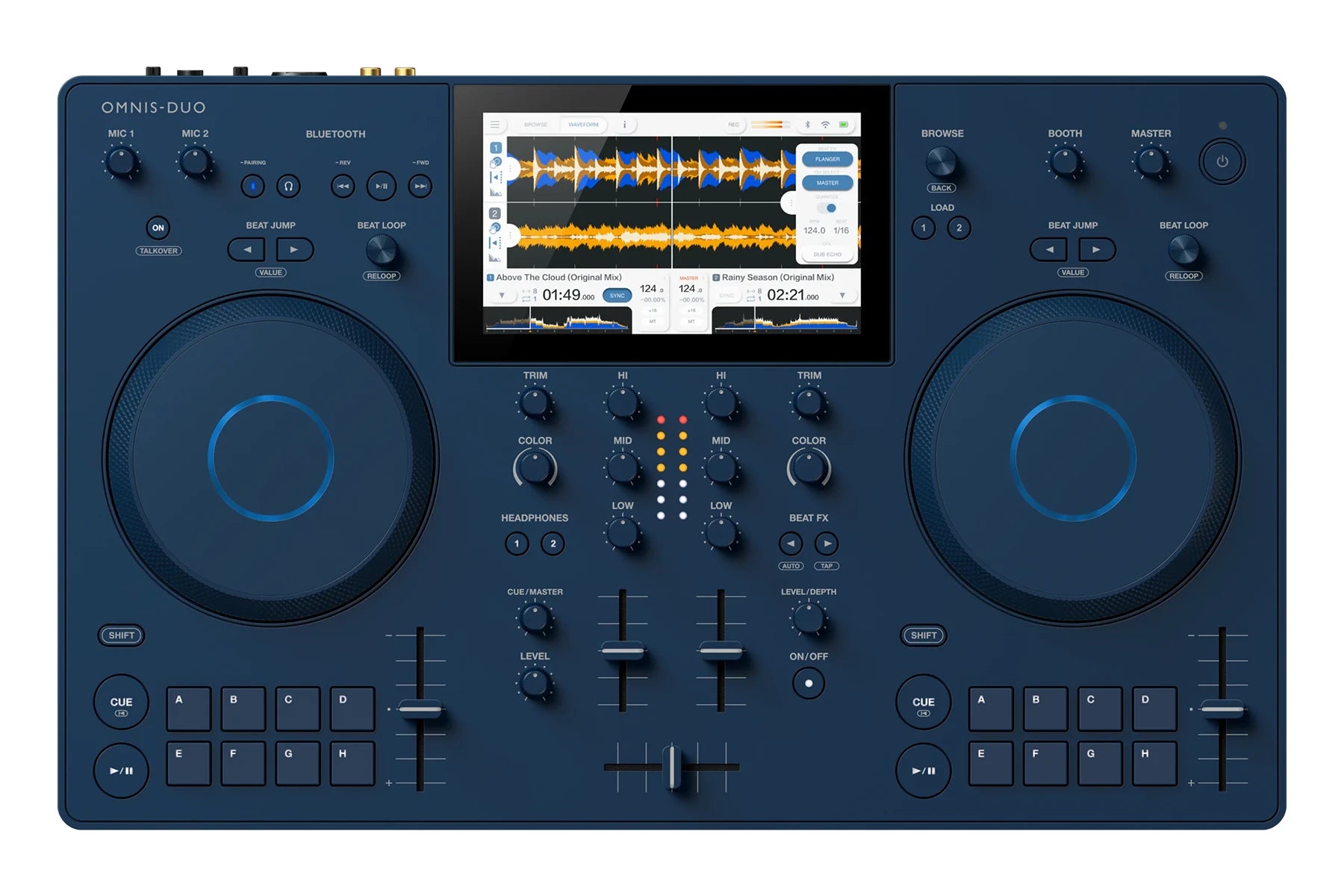Tap the REC icon to start recording

734,125
